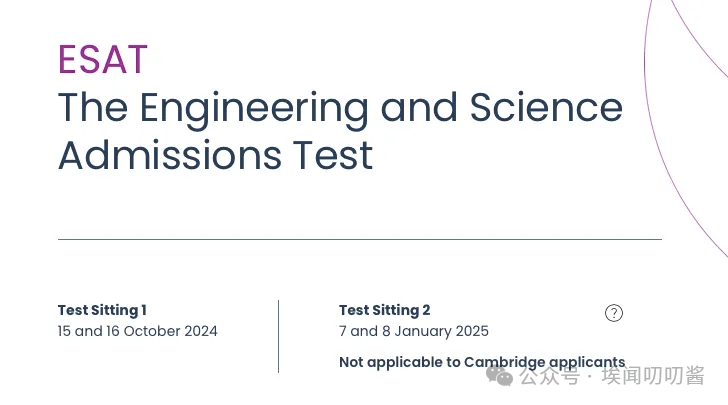Click the WeChat logo in watermark

pyautogui.click(x=500, y=376)
